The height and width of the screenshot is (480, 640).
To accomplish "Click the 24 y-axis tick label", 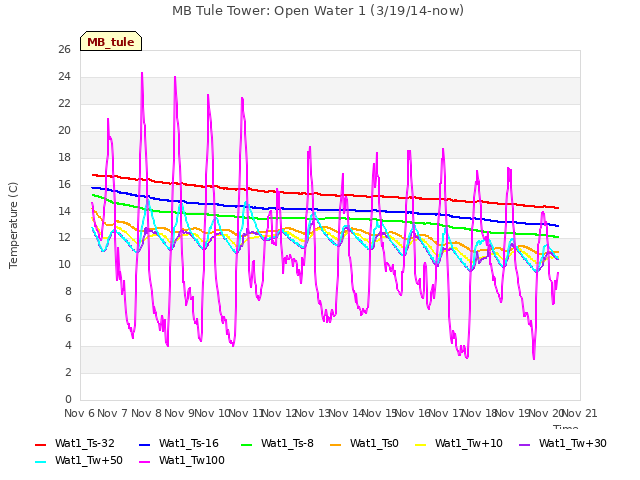I will click(x=64, y=77).
